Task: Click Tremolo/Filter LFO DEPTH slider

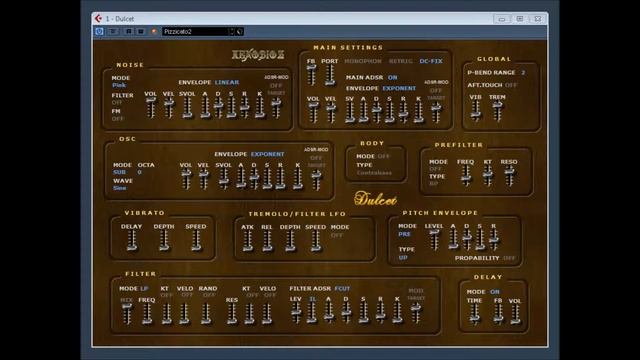Action: click(290, 241)
